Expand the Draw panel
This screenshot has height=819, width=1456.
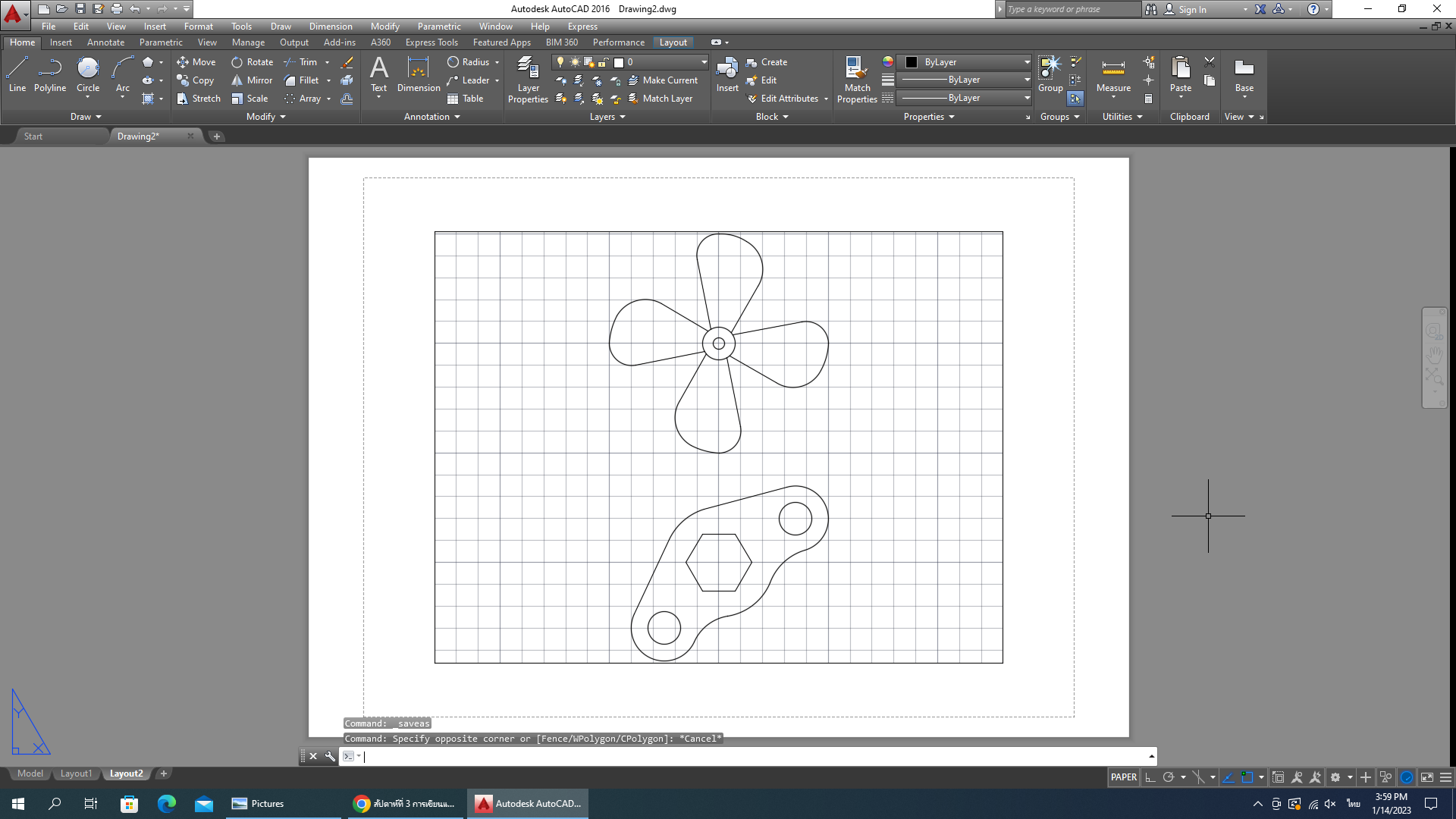(x=86, y=117)
